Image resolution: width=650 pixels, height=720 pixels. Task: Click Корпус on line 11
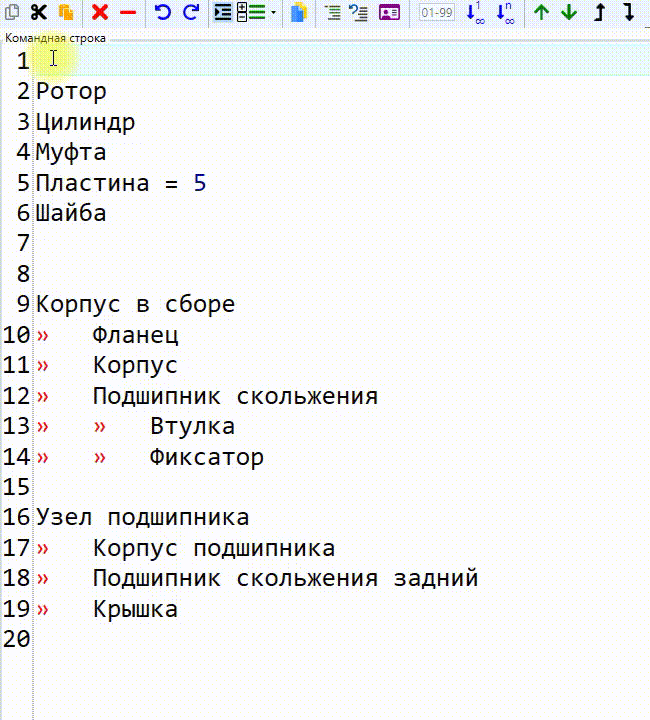click(135, 366)
